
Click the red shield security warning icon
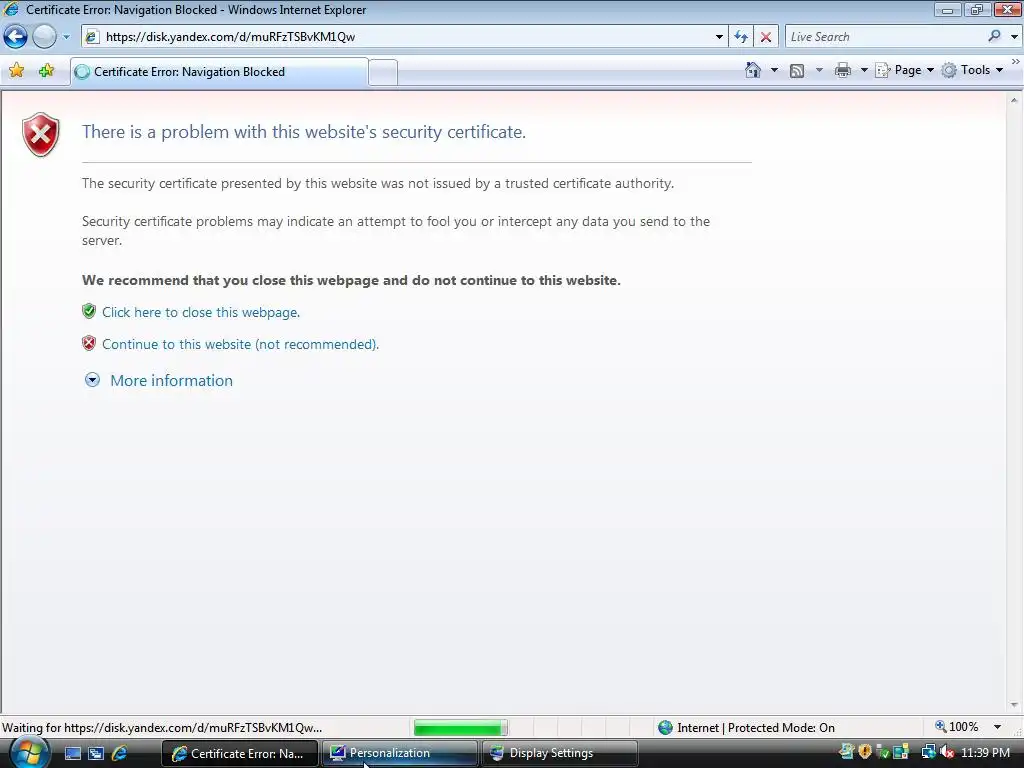click(40, 135)
